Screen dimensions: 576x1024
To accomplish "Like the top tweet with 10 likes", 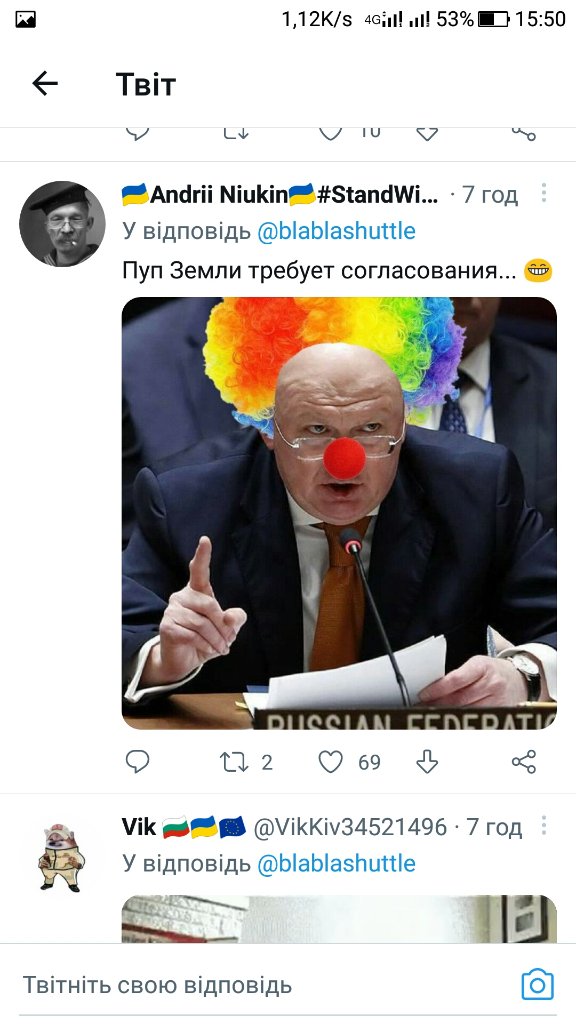I will (x=330, y=133).
